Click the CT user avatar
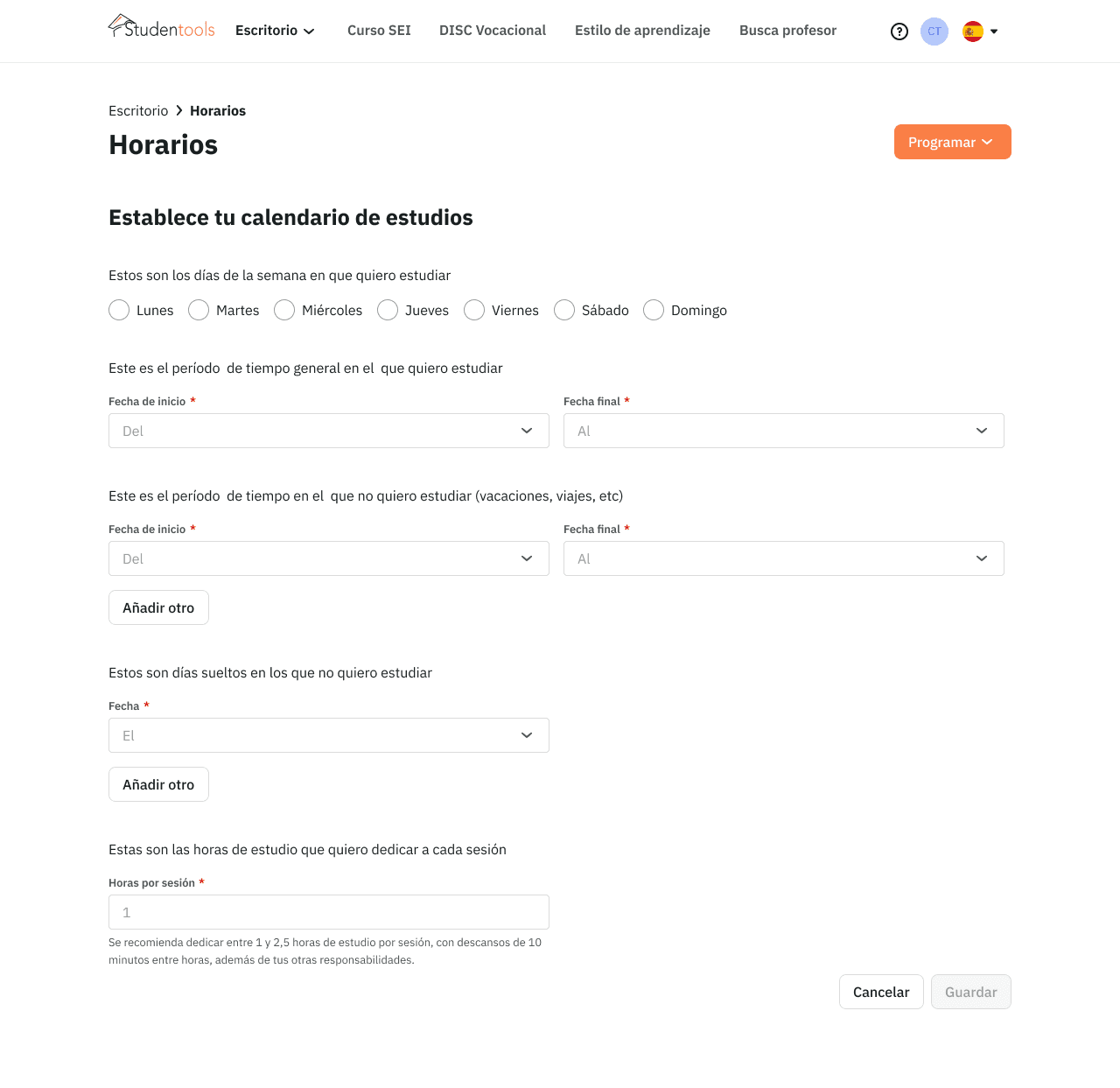Viewport: 1120px width, 1088px height. point(934,31)
